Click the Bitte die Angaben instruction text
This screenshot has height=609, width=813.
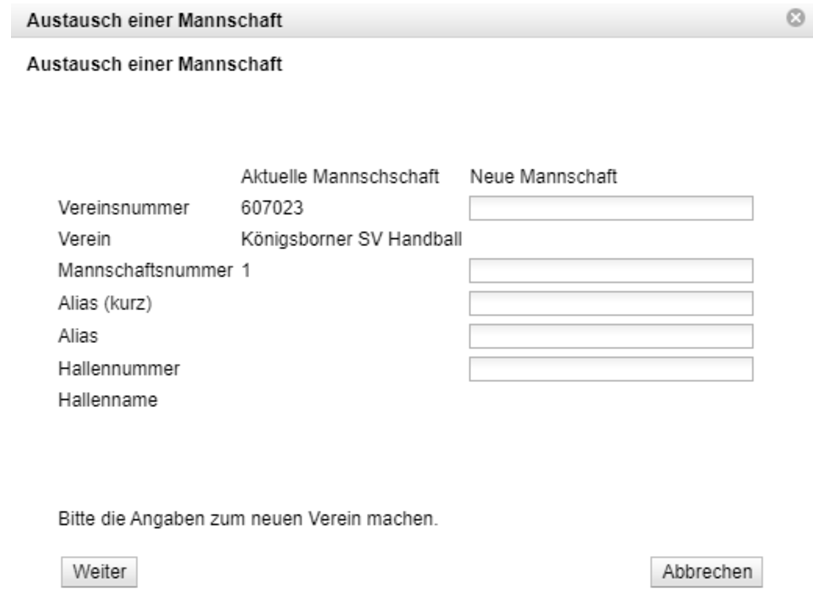(248, 520)
